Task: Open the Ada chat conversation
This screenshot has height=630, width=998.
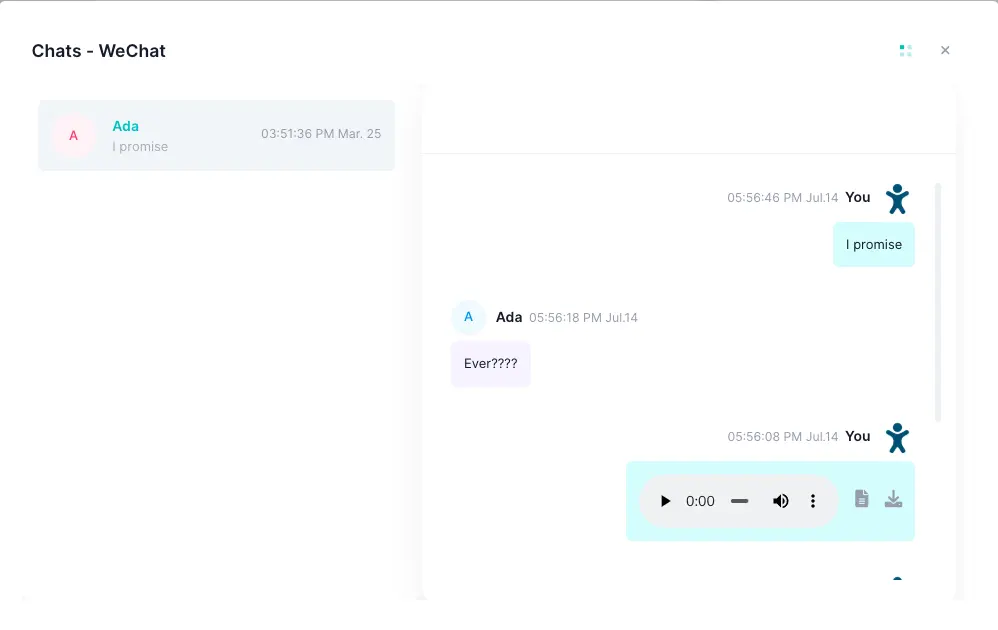Action: pos(216,135)
